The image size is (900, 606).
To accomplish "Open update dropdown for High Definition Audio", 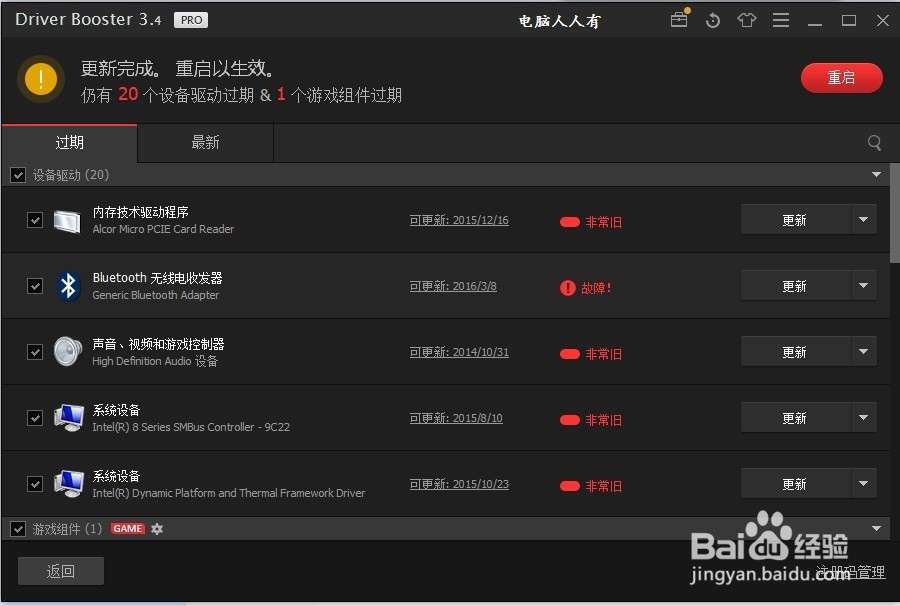I will pos(864,351).
